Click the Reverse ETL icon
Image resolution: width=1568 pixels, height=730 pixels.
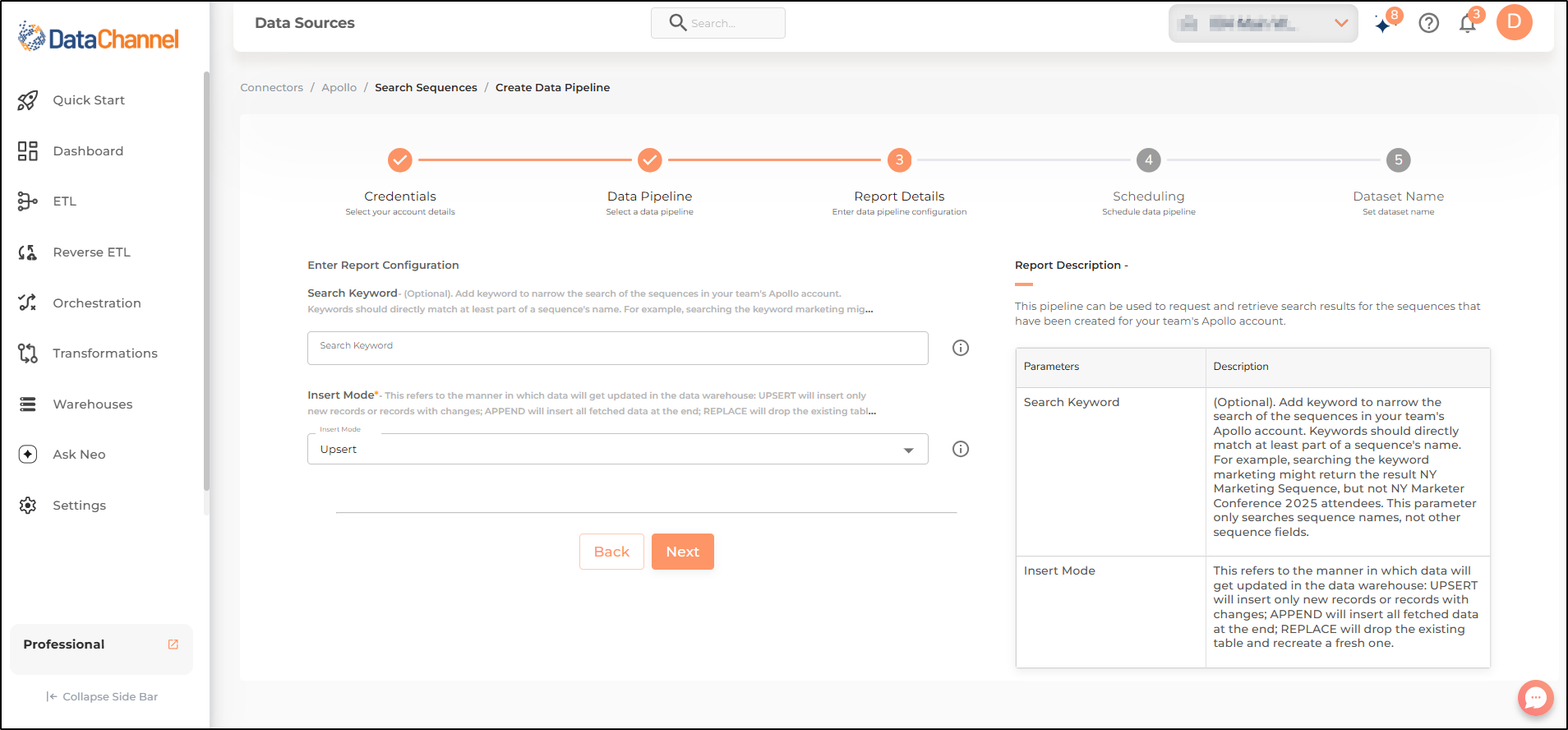click(x=28, y=252)
